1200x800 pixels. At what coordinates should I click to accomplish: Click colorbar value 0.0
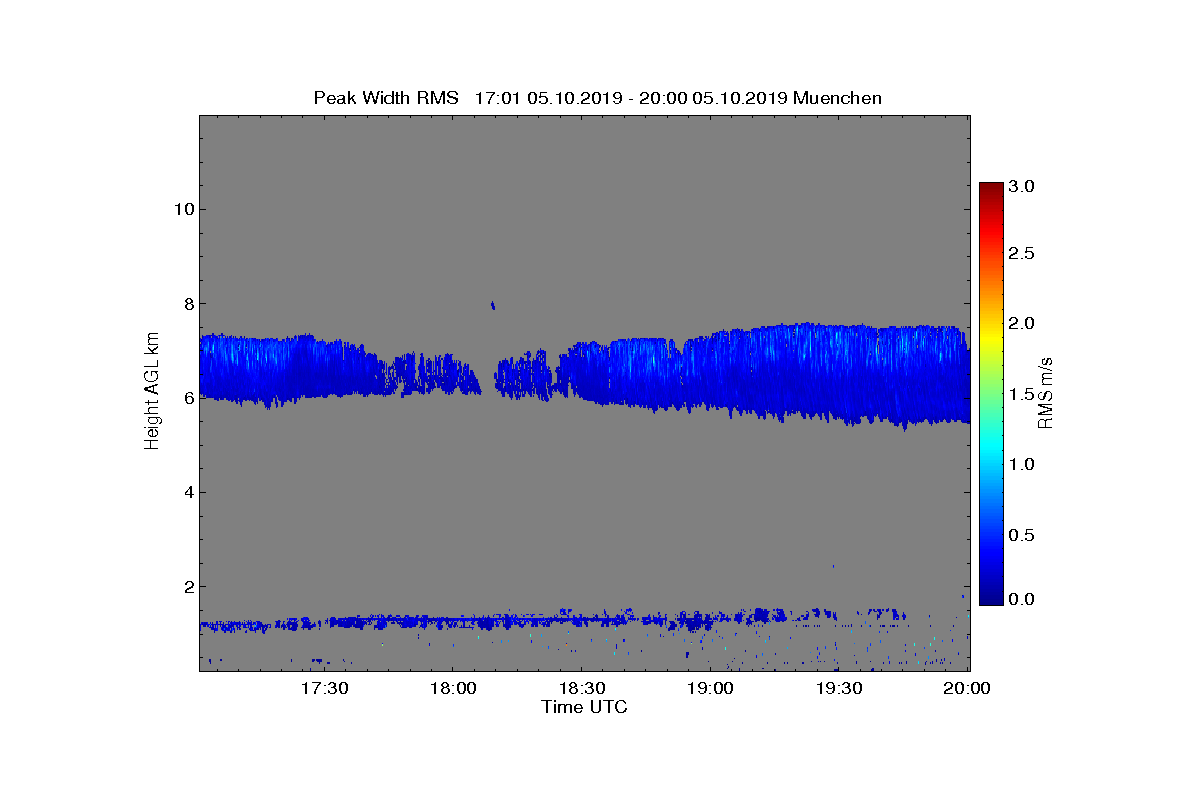1021,600
